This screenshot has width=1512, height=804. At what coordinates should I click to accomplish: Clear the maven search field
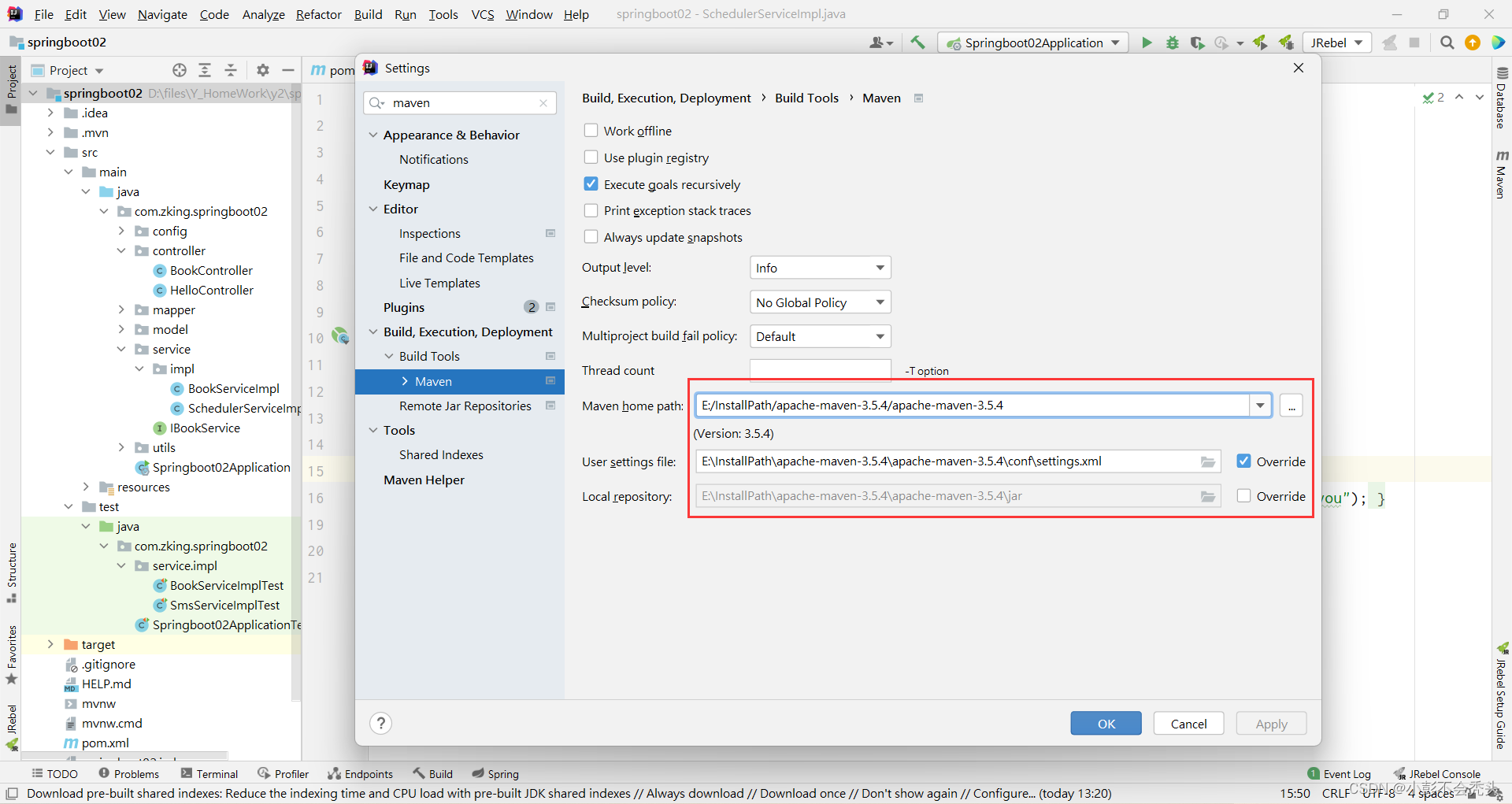543,103
